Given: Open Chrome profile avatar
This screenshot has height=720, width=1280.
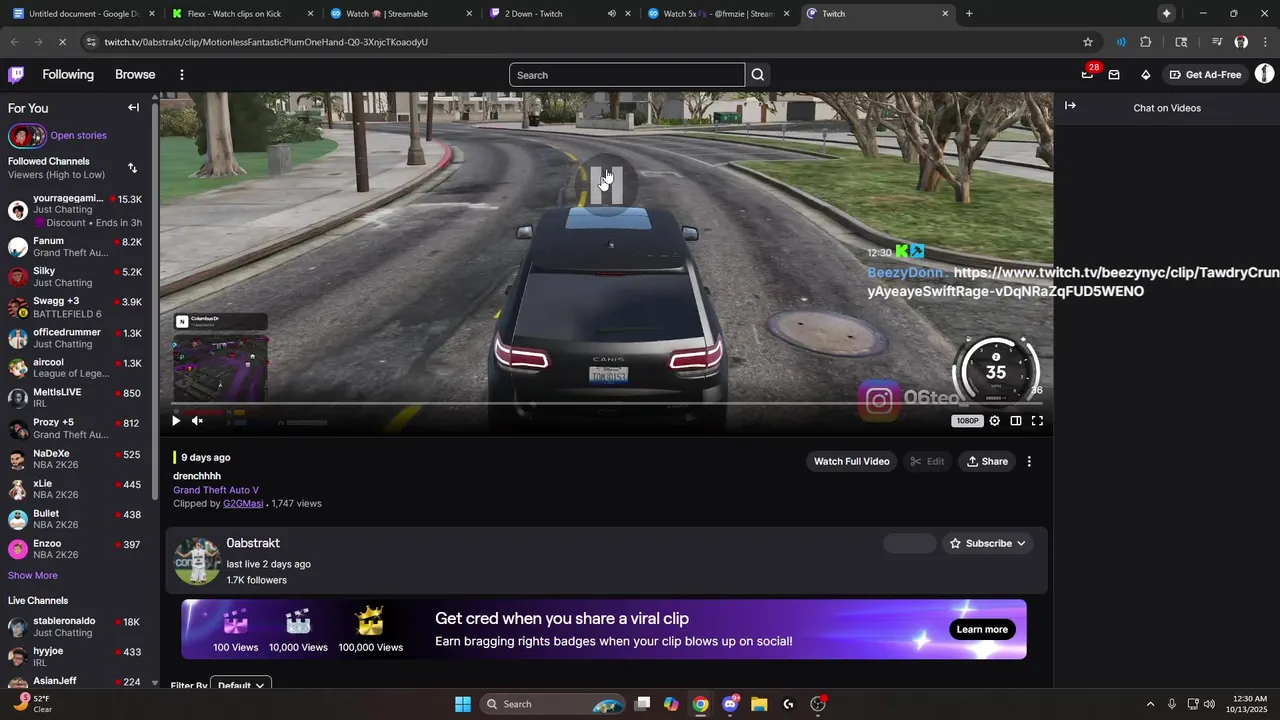Looking at the screenshot, I should point(1241,42).
